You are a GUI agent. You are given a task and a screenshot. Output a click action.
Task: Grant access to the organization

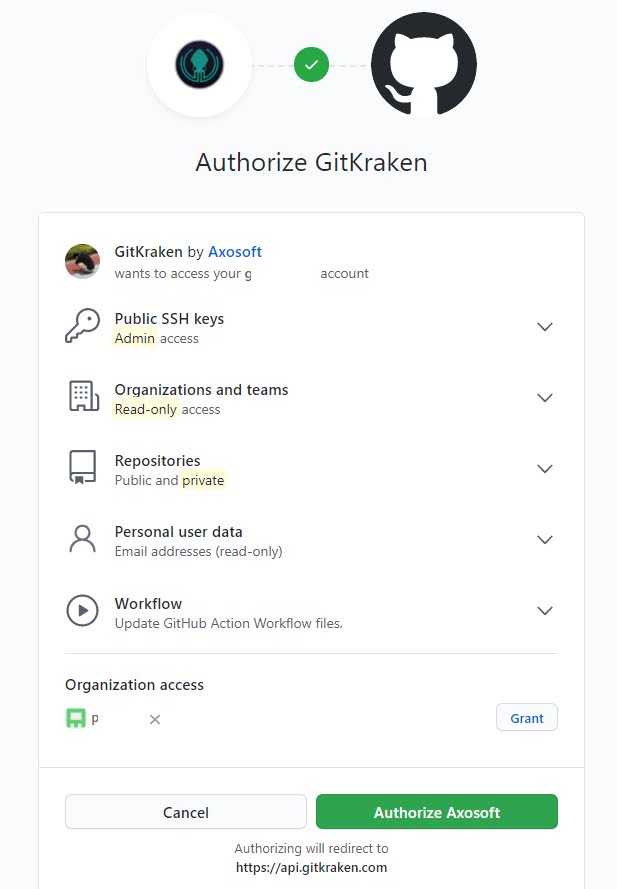527,718
